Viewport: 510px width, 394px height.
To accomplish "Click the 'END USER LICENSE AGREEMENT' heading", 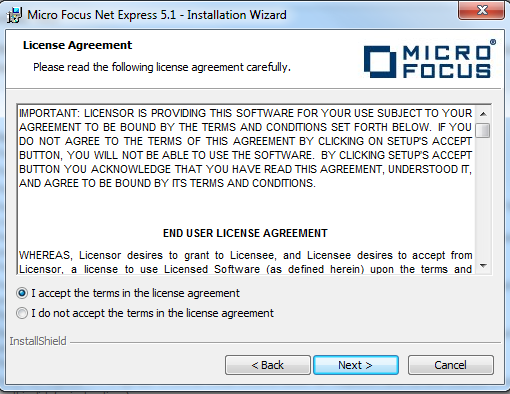I will point(245,233).
